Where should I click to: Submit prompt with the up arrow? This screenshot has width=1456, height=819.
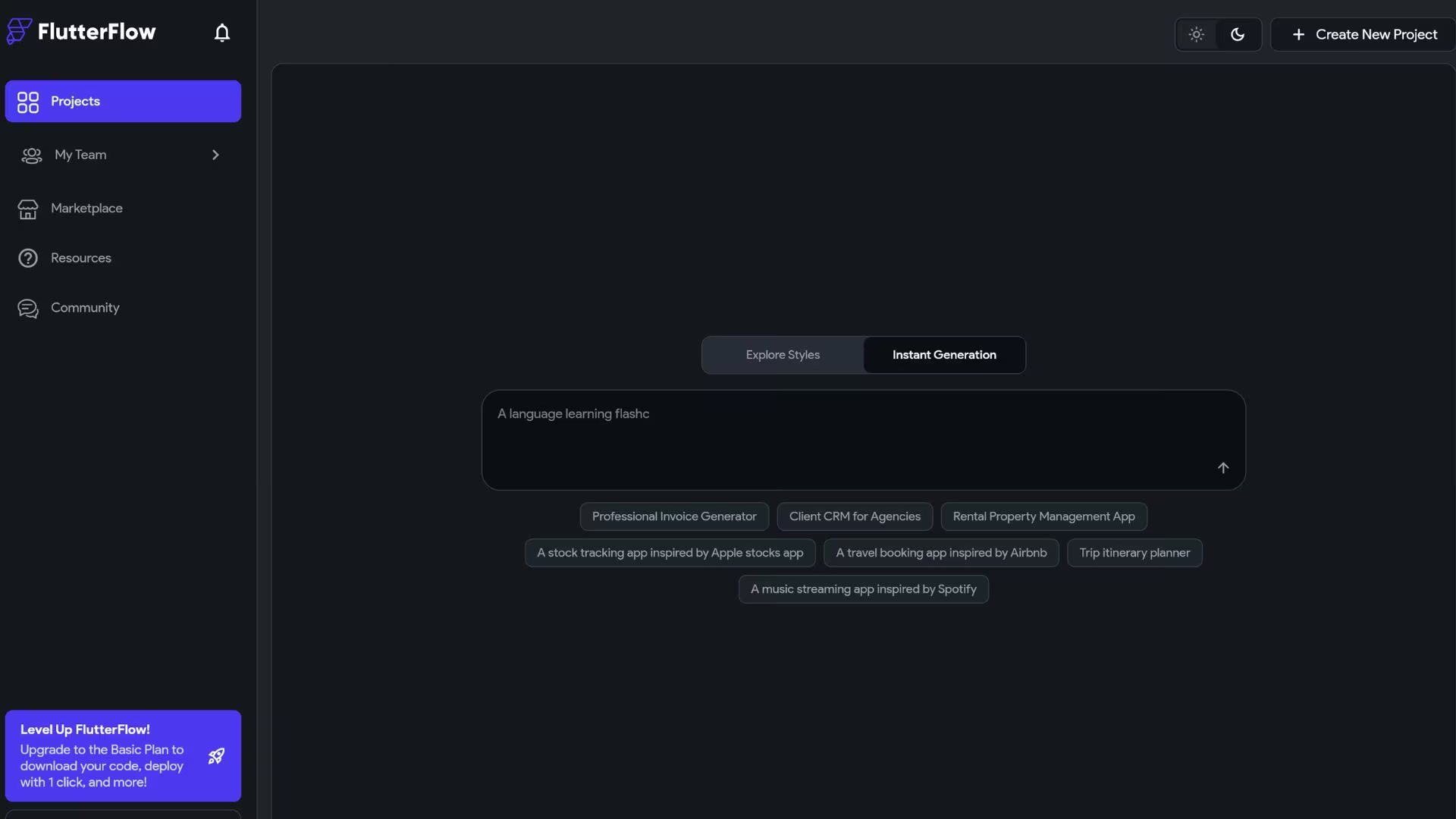[x=1223, y=468]
